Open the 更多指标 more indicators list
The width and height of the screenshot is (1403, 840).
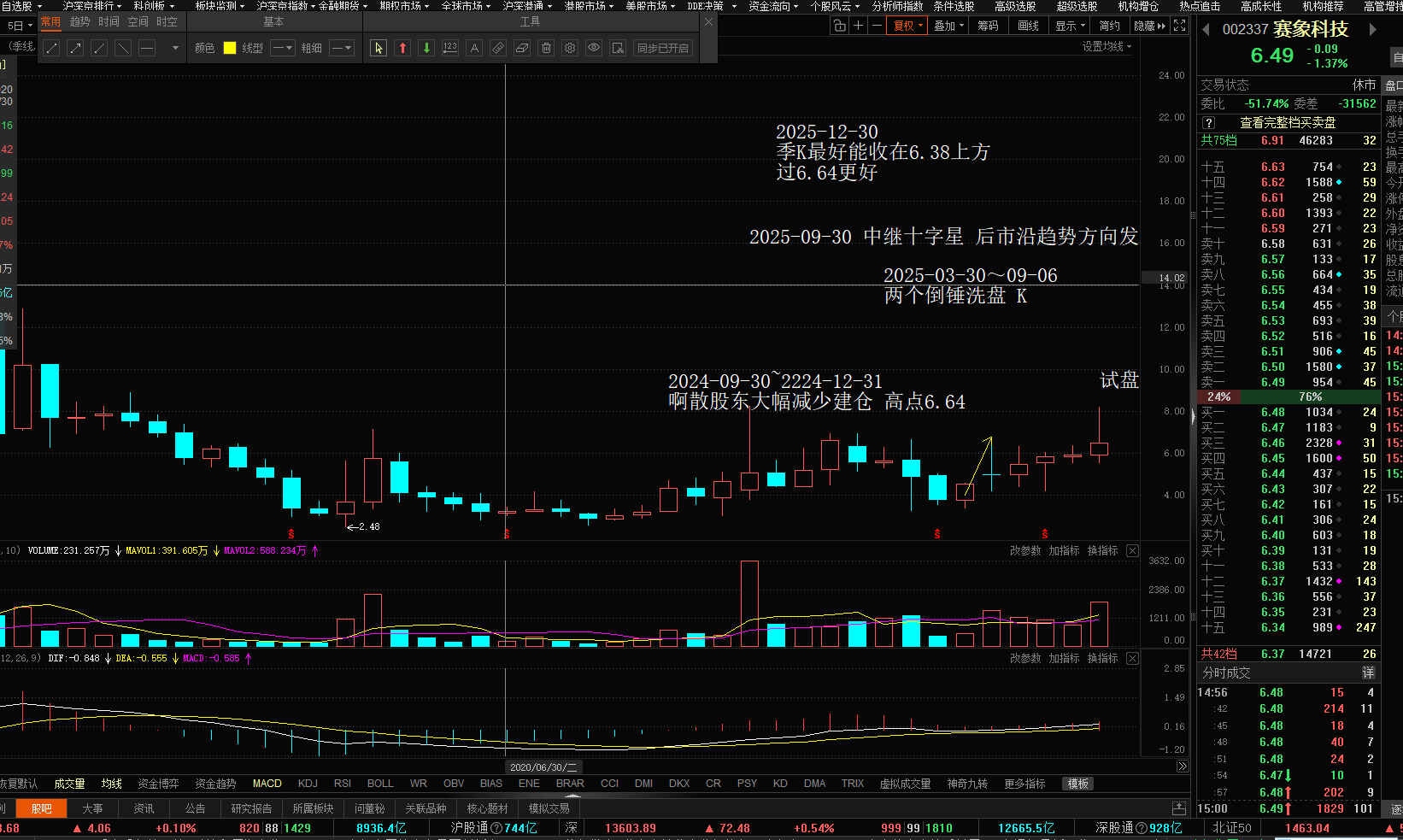1024,784
